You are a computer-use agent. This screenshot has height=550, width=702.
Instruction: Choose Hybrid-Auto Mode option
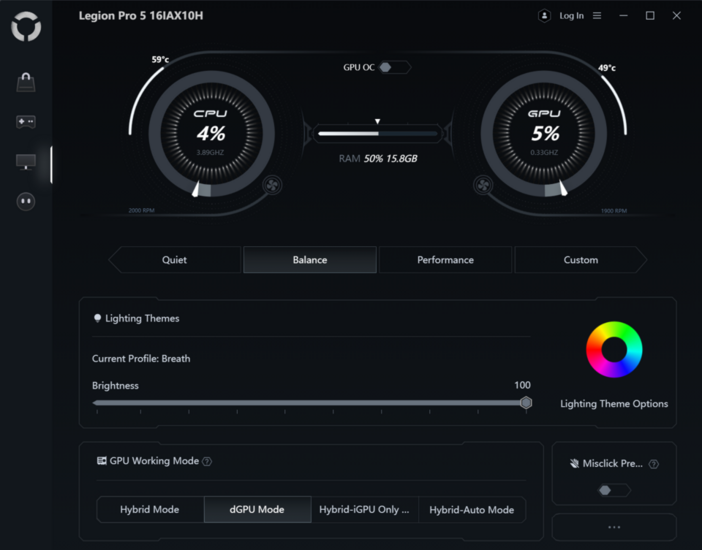472,510
